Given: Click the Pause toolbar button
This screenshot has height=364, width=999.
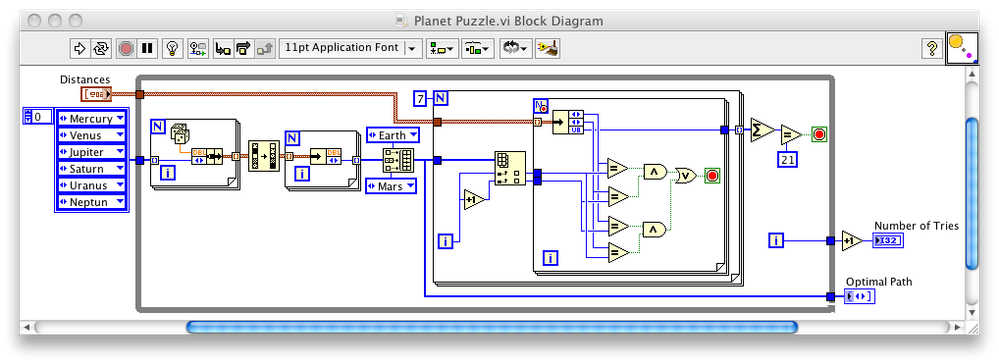Looking at the screenshot, I should (148, 48).
